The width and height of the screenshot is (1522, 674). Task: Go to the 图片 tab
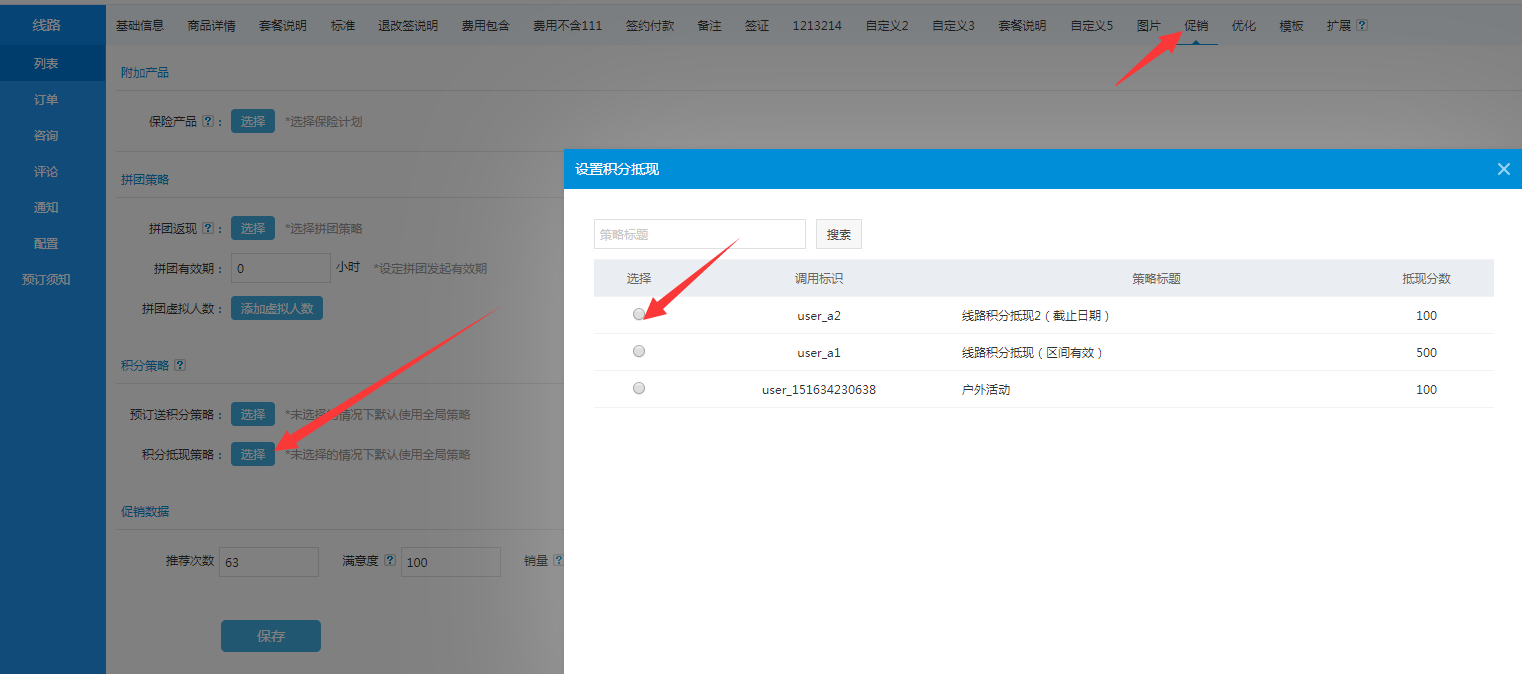point(1149,25)
